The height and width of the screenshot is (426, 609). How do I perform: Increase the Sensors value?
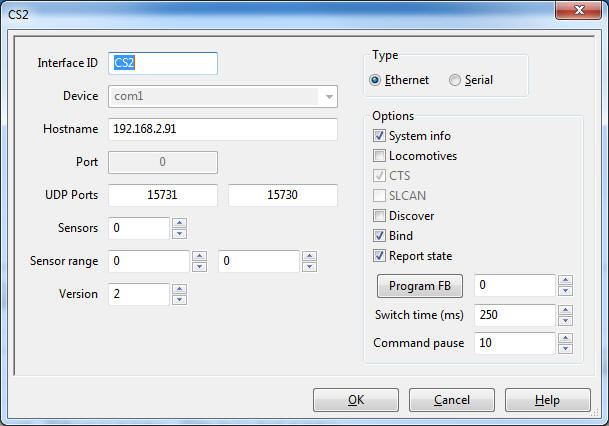click(179, 223)
